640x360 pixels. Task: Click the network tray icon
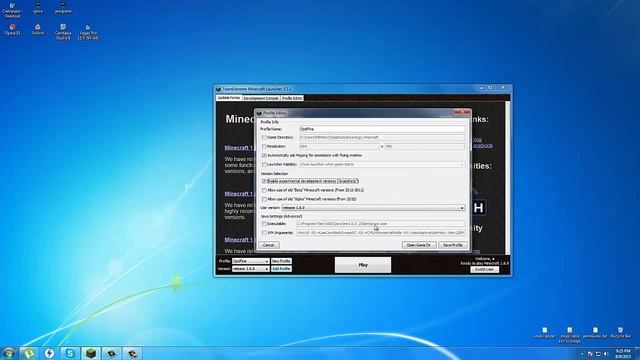click(x=598, y=354)
